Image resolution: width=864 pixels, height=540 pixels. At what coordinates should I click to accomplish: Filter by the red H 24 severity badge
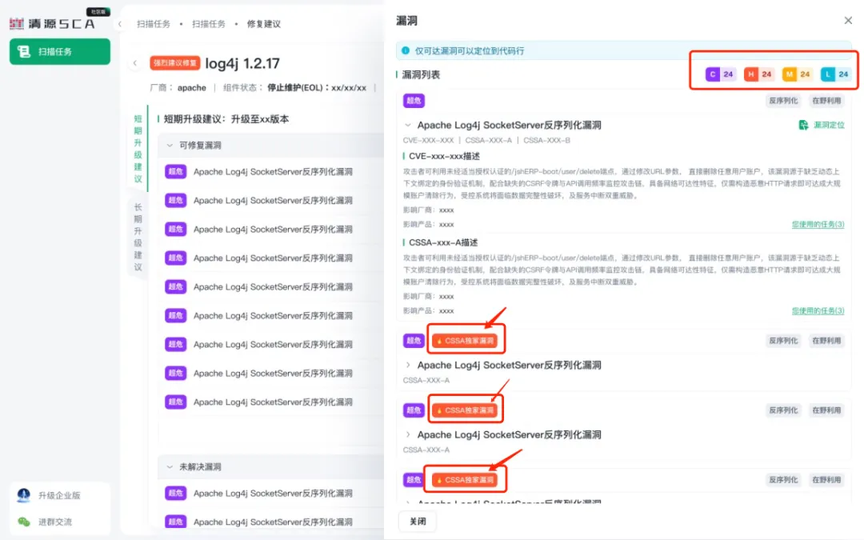[759, 74]
